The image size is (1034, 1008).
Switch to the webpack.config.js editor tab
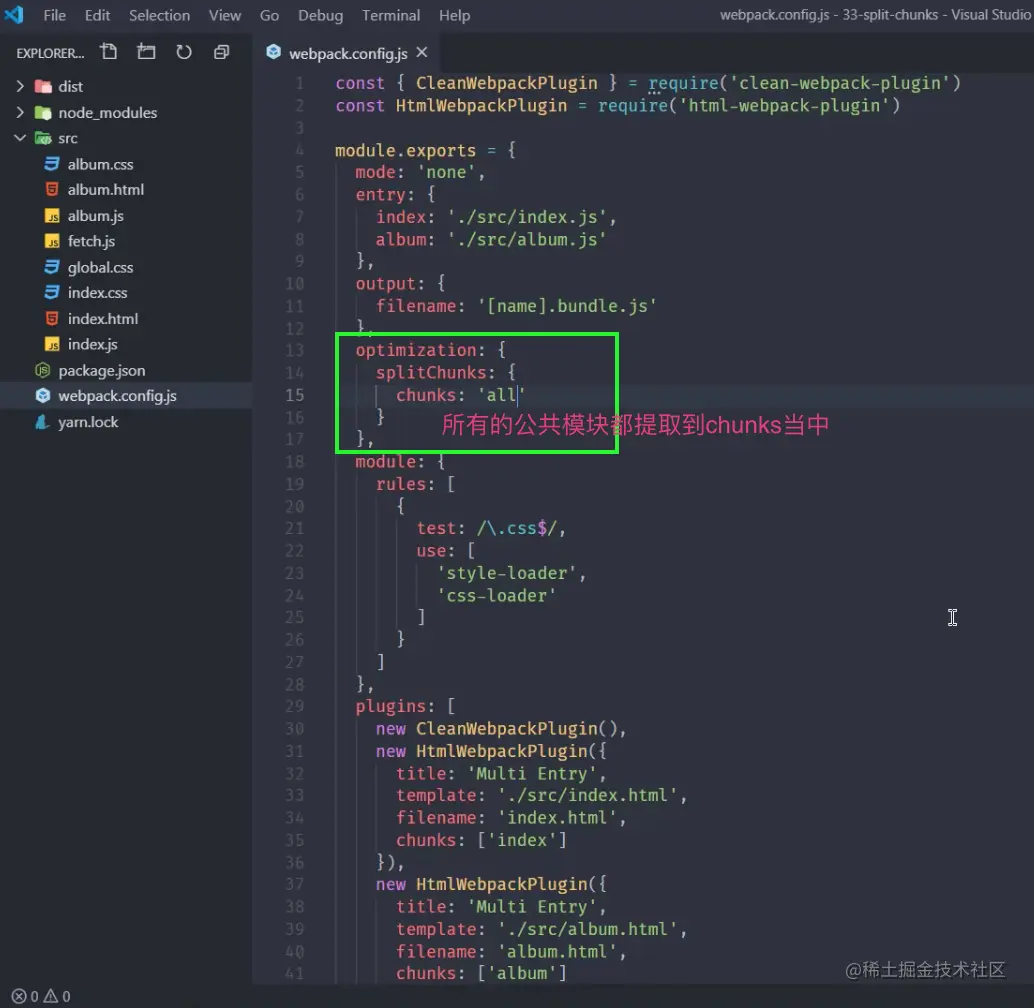click(x=348, y=53)
